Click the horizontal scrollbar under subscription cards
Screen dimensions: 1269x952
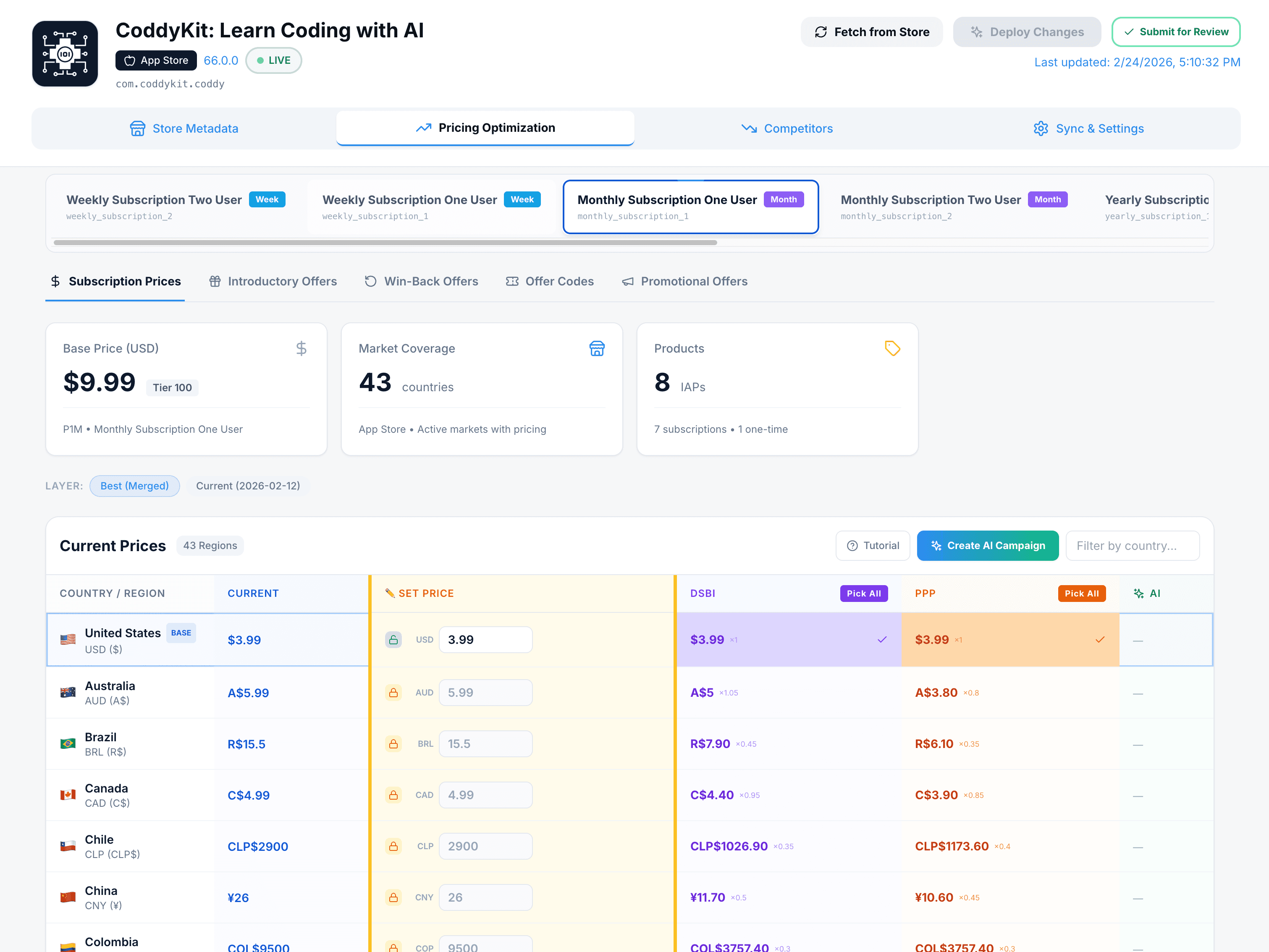386,243
